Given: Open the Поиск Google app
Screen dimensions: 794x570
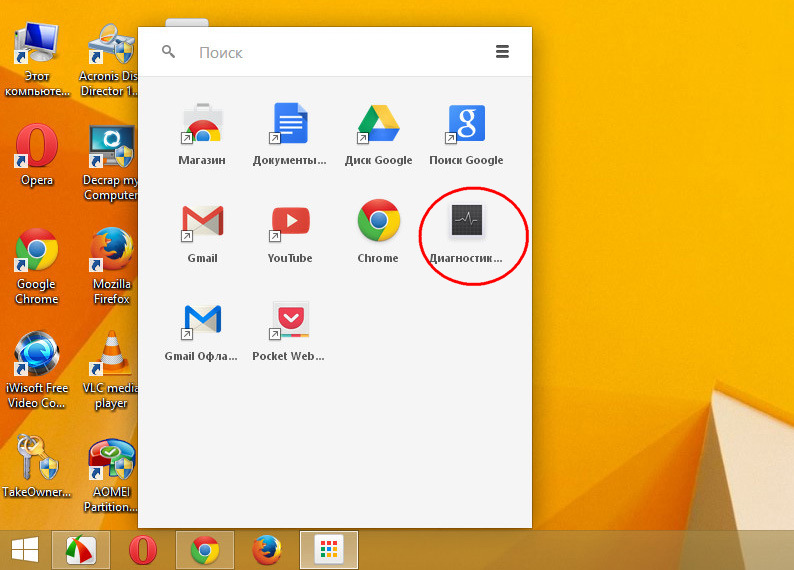Looking at the screenshot, I should coord(466,134).
